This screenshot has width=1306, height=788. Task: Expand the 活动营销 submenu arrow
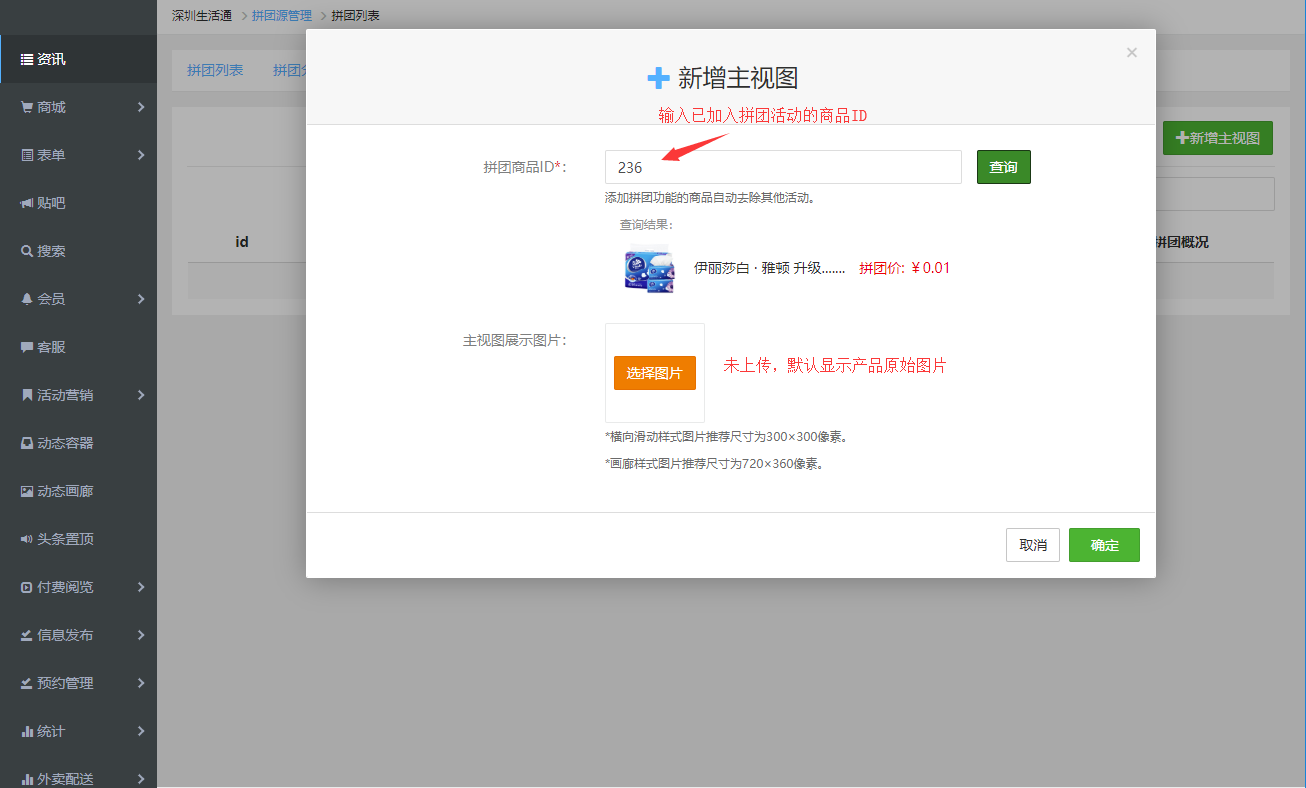click(x=141, y=395)
